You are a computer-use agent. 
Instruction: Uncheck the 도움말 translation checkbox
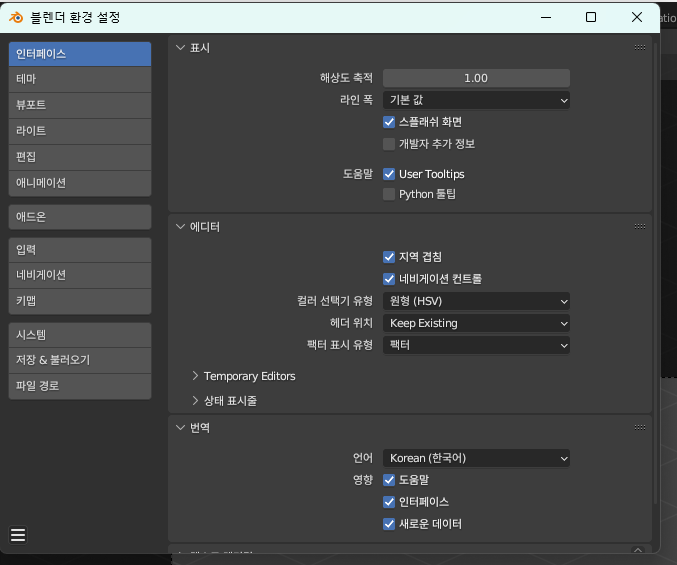coord(389,480)
